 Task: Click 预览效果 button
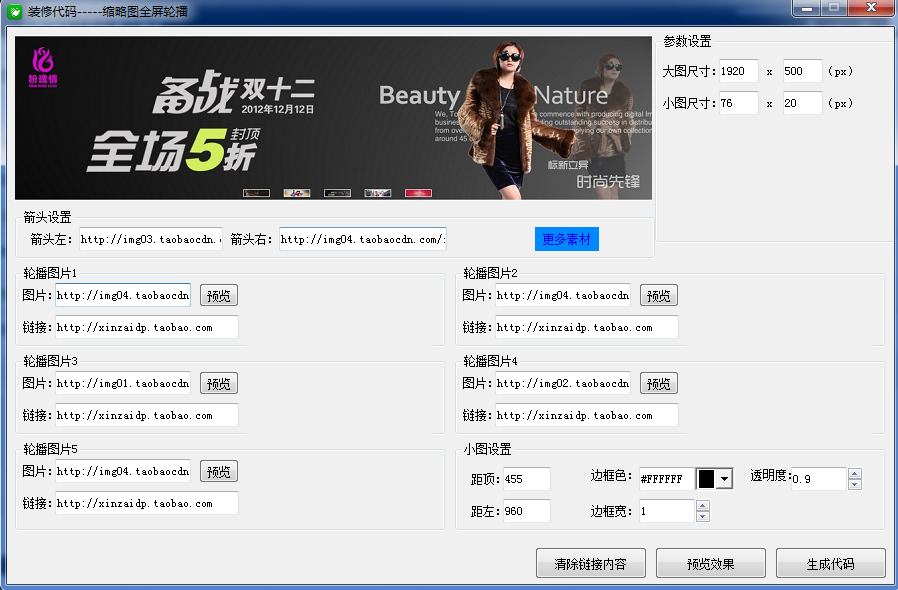click(x=711, y=564)
